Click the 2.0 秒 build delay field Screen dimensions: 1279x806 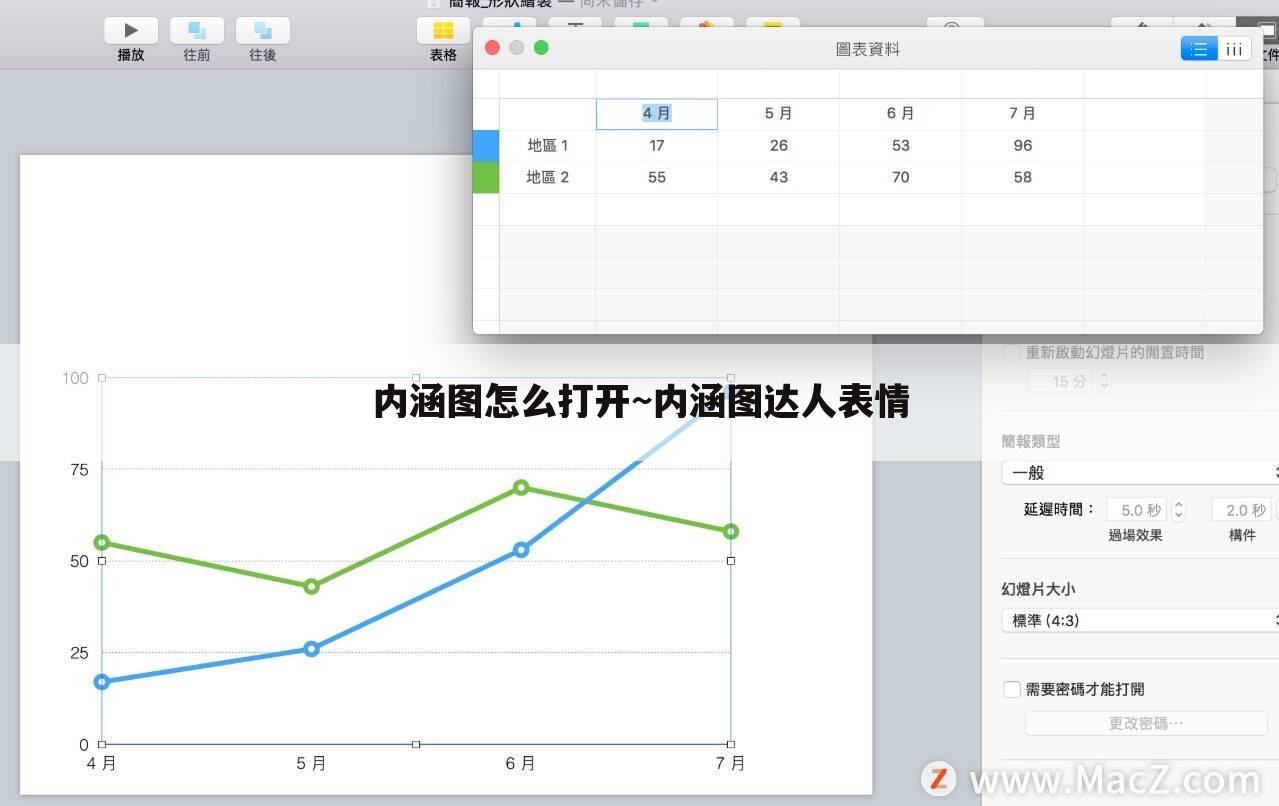(x=1242, y=510)
